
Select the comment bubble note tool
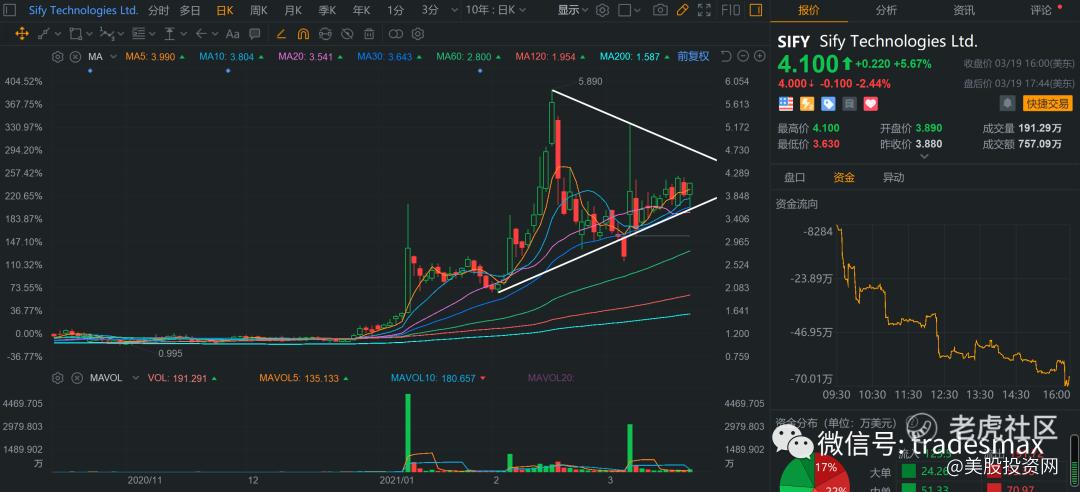click(255, 34)
